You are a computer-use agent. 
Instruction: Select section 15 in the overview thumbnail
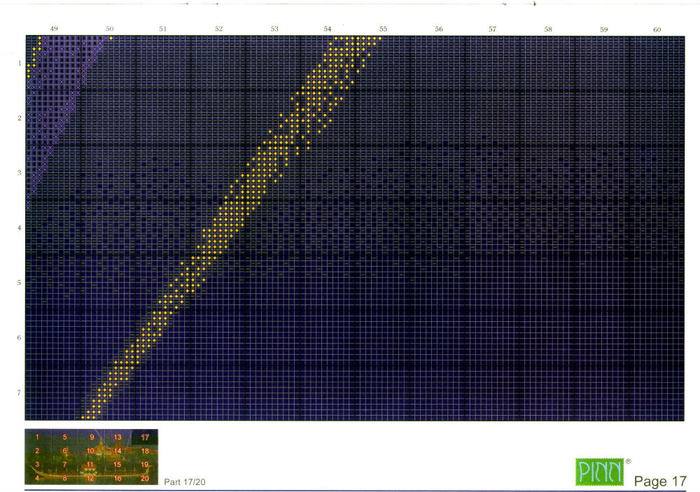pyautogui.click(x=117, y=464)
